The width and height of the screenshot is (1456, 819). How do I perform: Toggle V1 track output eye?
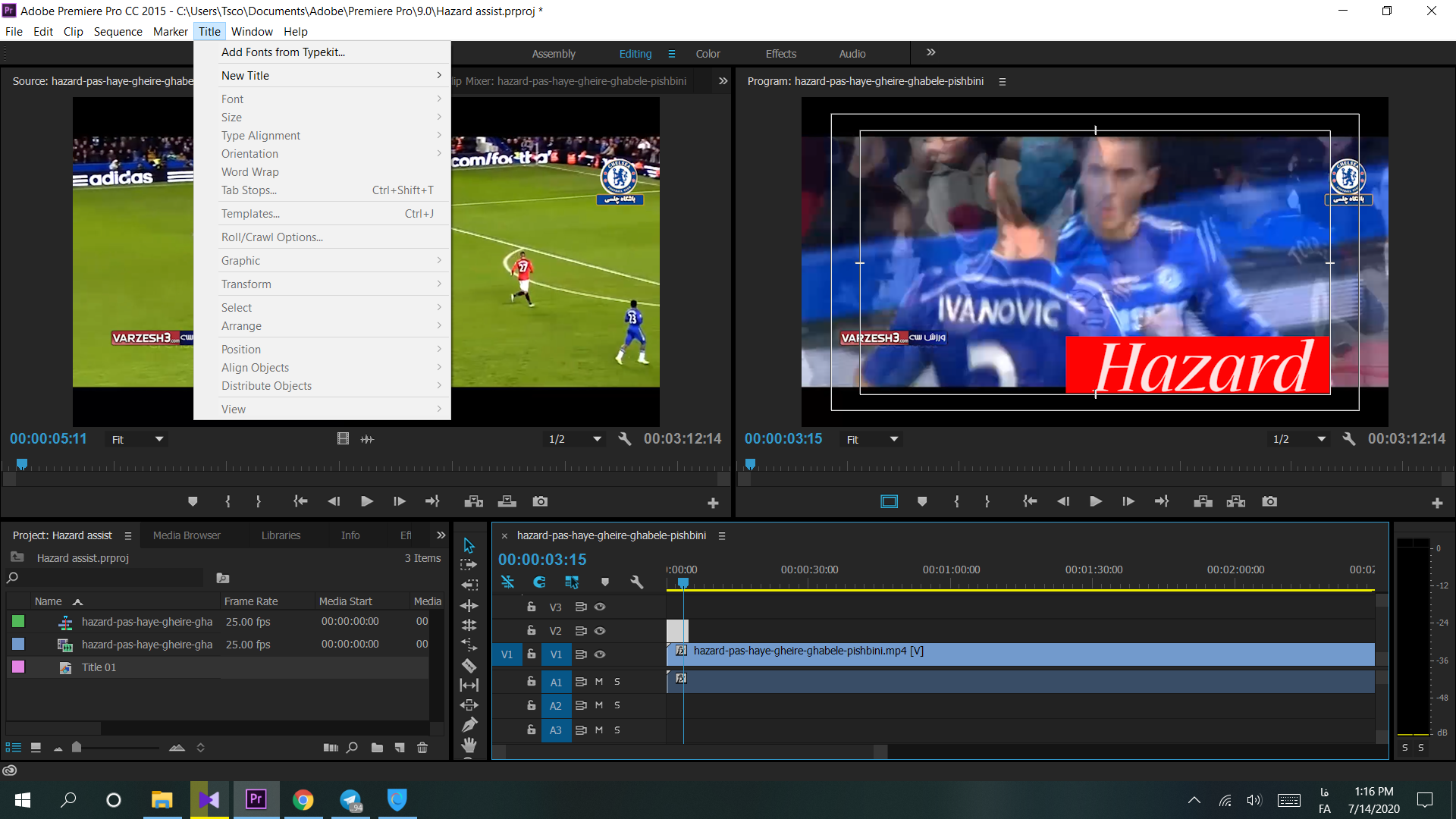[600, 654]
